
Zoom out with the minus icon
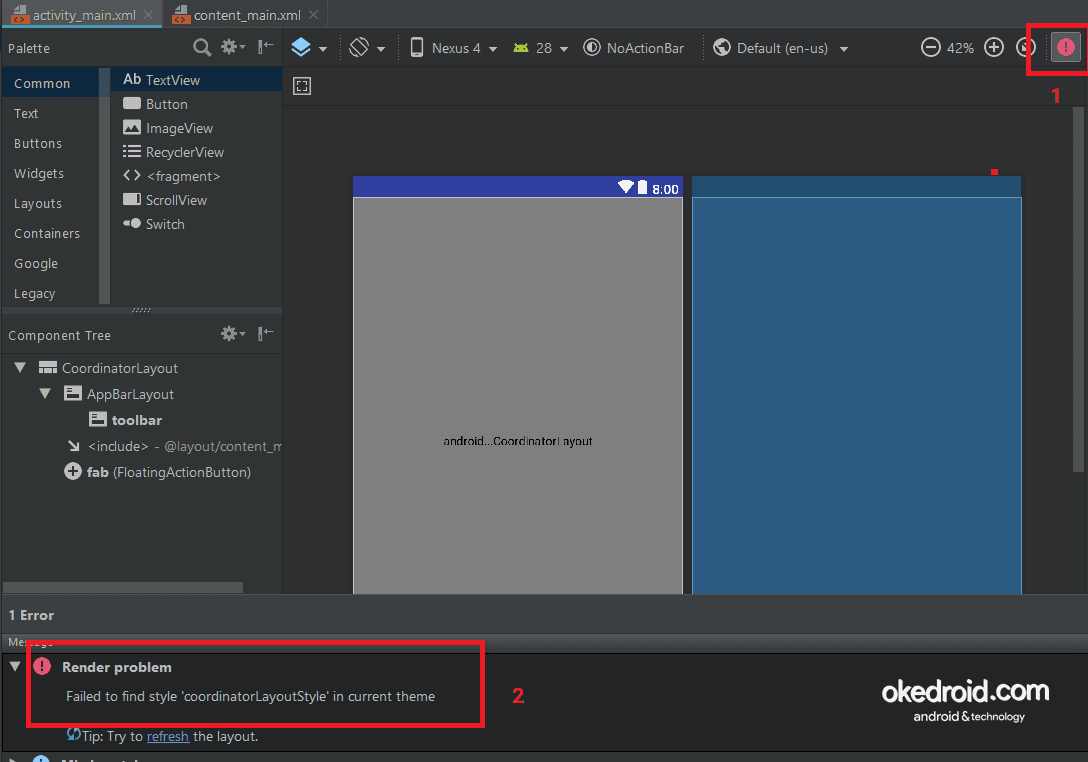click(x=930, y=47)
